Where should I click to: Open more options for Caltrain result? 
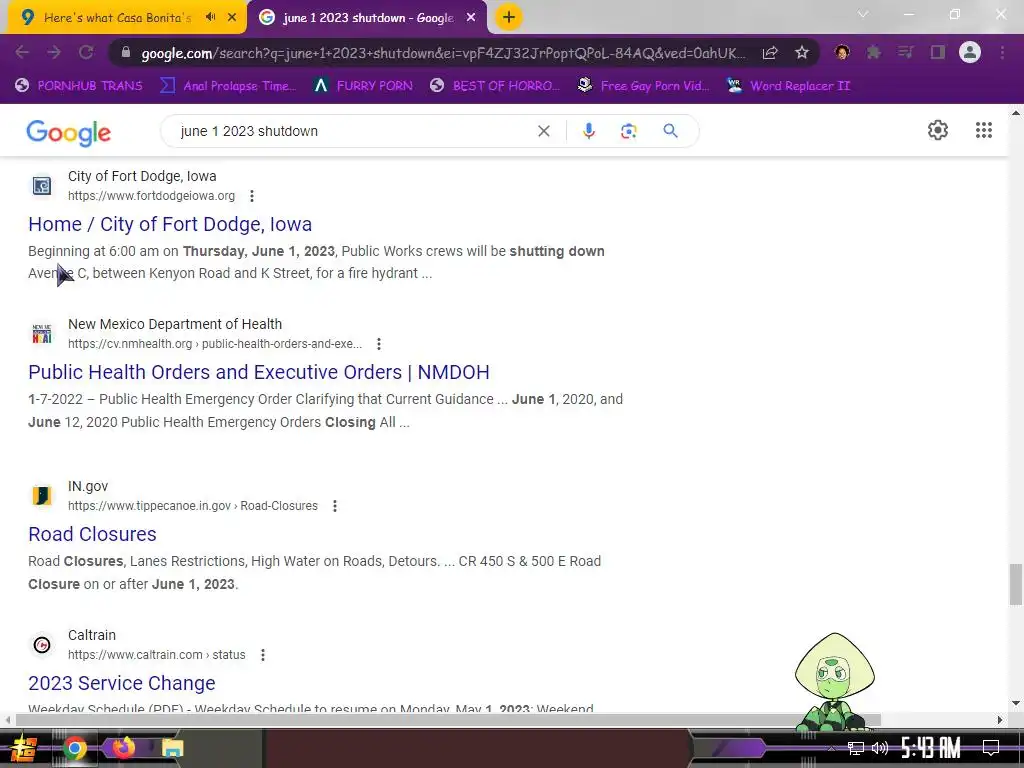pos(263,655)
